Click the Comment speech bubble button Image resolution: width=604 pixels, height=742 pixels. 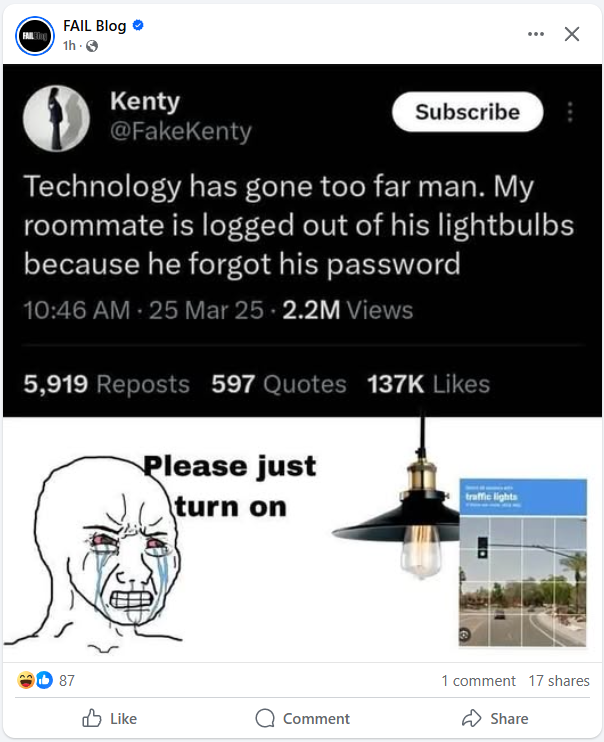click(302, 718)
